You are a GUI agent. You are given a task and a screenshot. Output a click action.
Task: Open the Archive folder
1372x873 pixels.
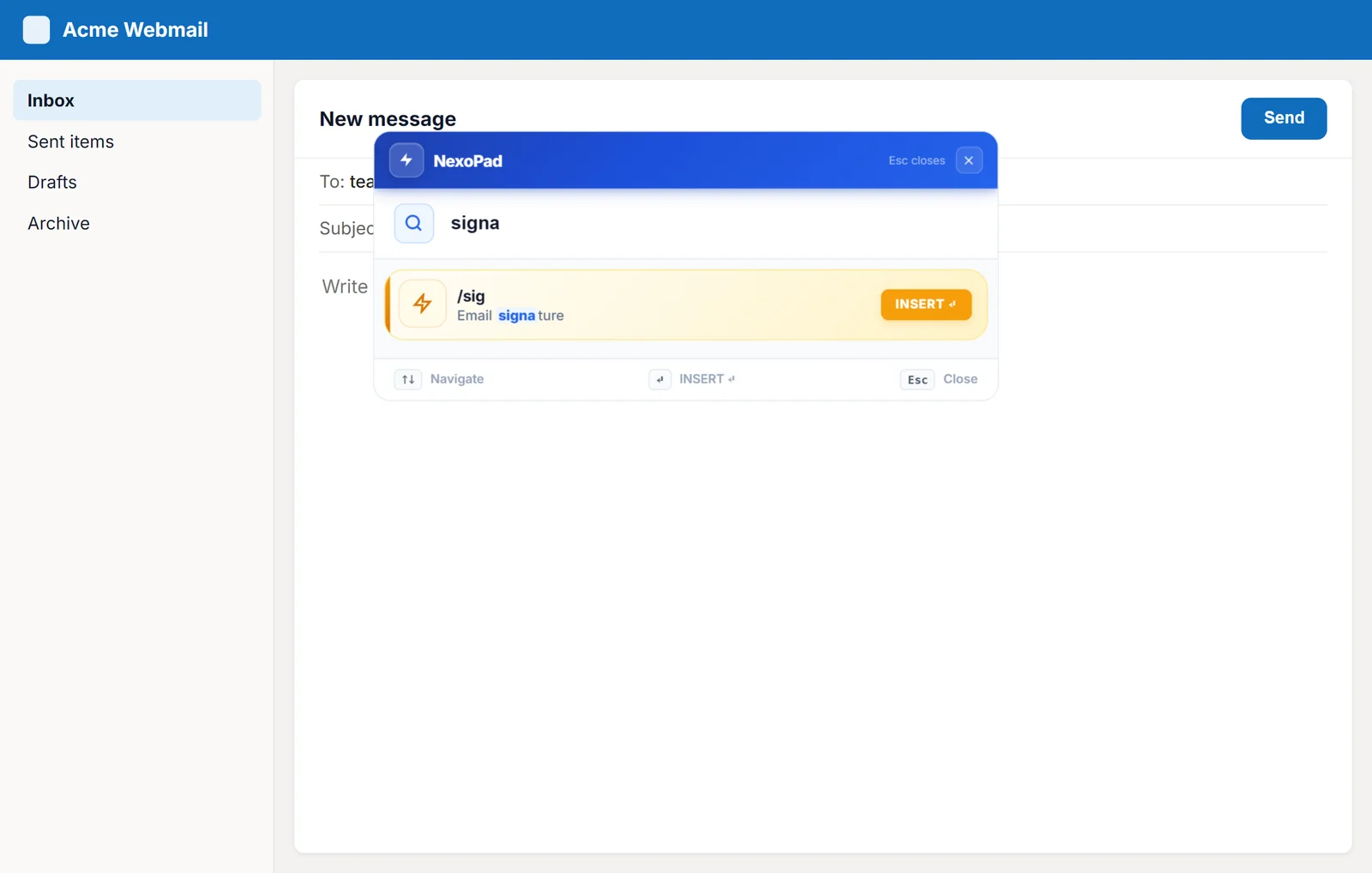[137, 223]
